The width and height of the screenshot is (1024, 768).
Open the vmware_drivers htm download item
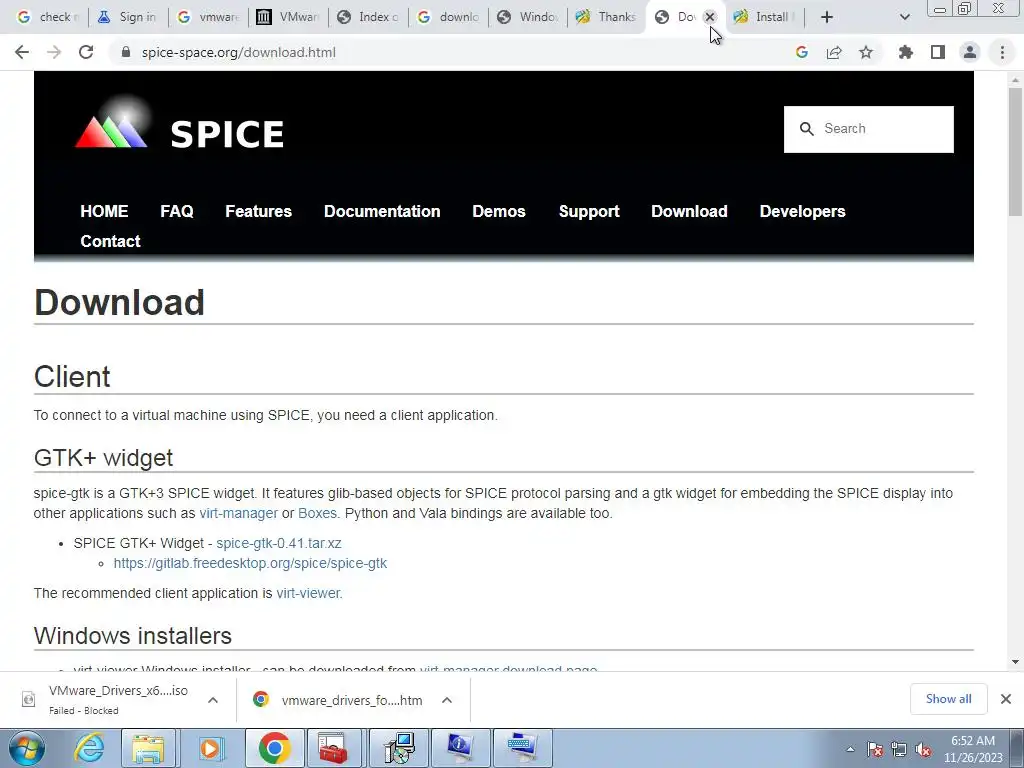(x=338, y=700)
